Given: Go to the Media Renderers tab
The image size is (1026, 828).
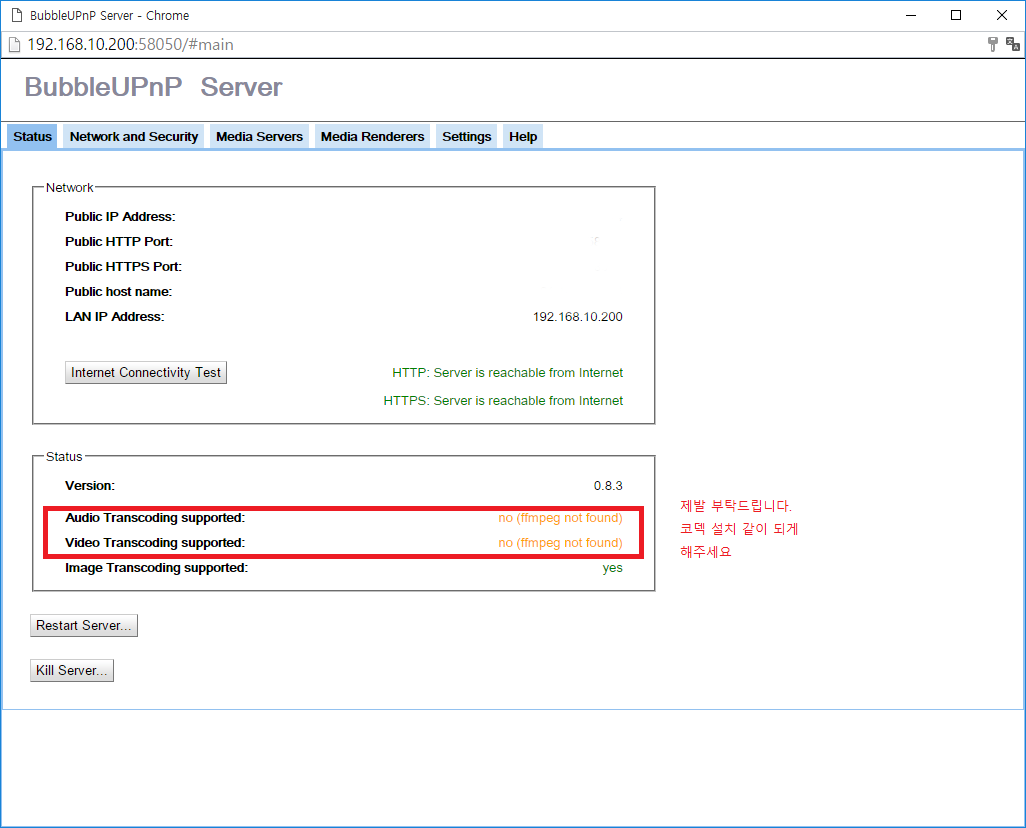Looking at the screenshot, I should [x=372, y=136].
